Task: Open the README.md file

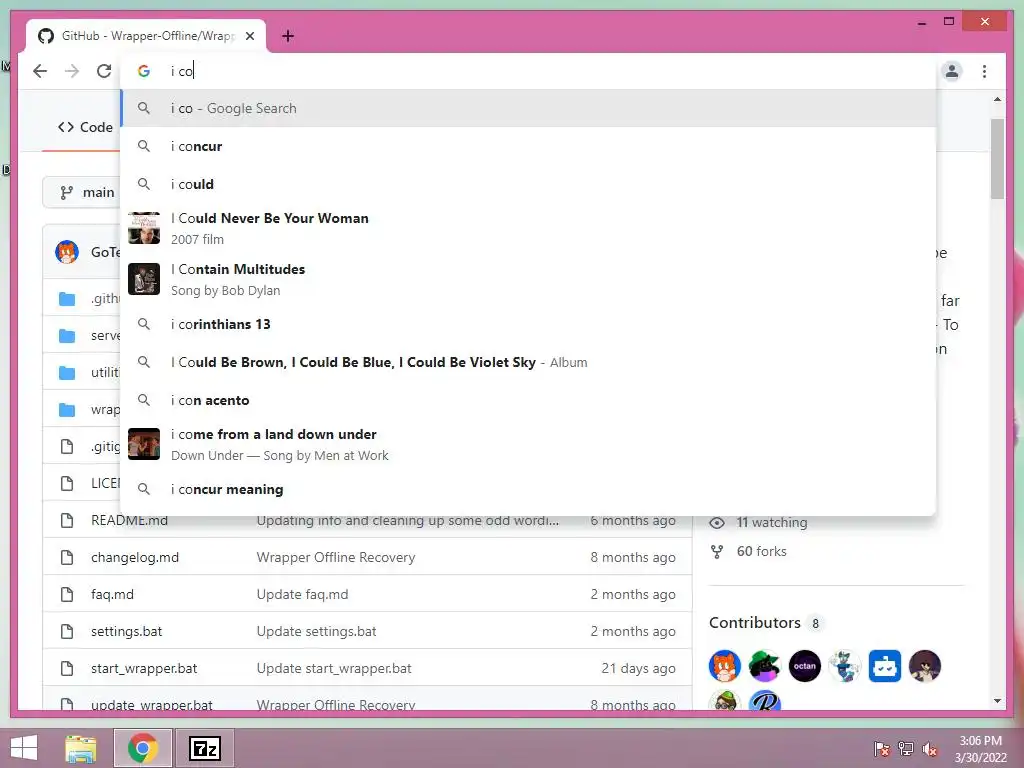Action: point(129,520)
